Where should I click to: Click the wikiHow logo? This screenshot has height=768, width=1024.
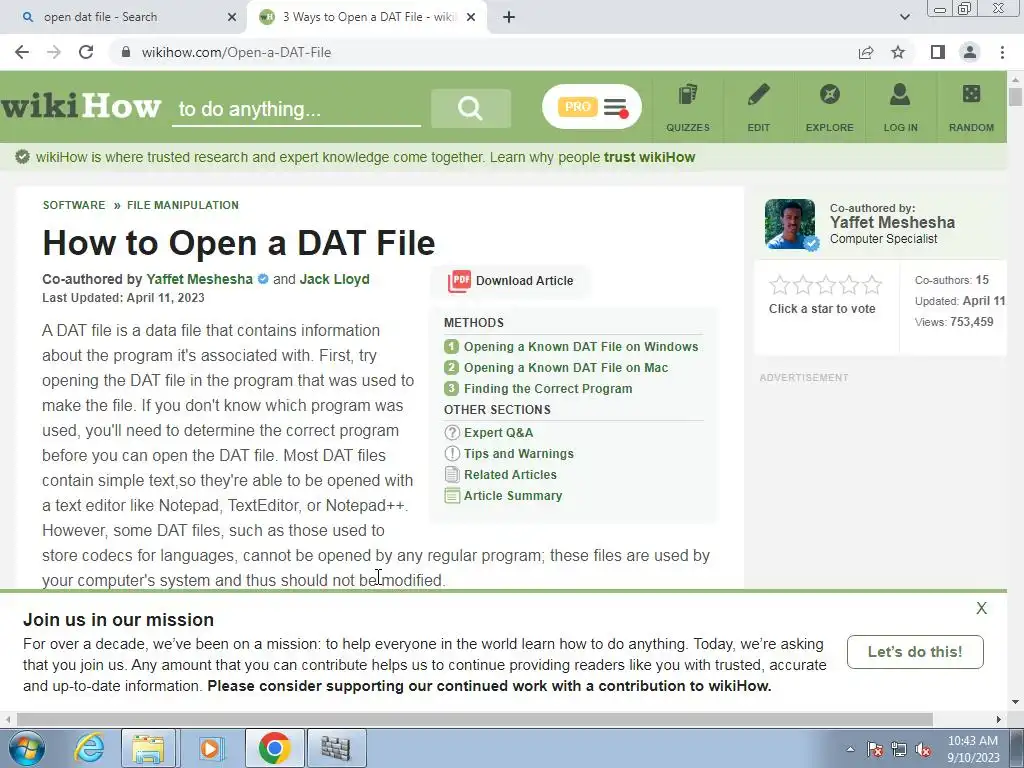[x=80, y=106]
